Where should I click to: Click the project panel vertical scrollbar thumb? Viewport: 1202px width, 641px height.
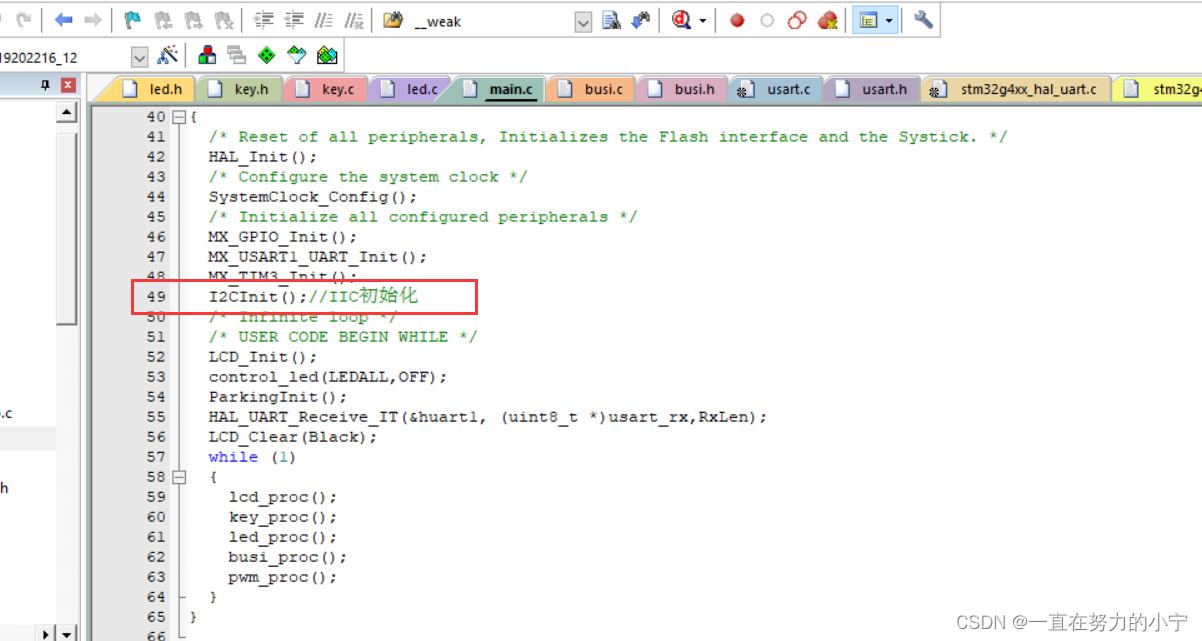coord(66,228)
